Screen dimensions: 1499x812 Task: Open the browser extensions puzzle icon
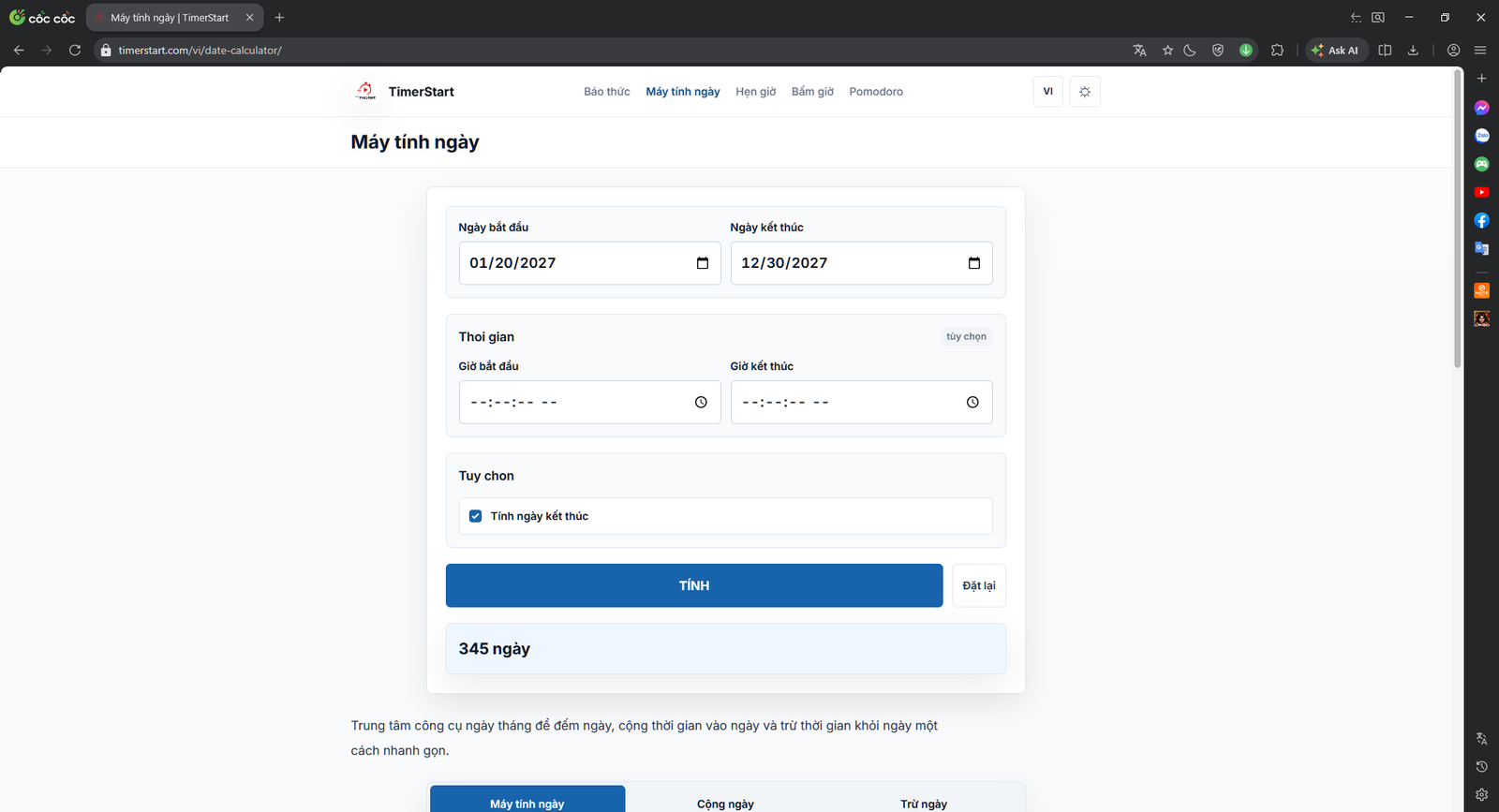[x=1277, y=51]
